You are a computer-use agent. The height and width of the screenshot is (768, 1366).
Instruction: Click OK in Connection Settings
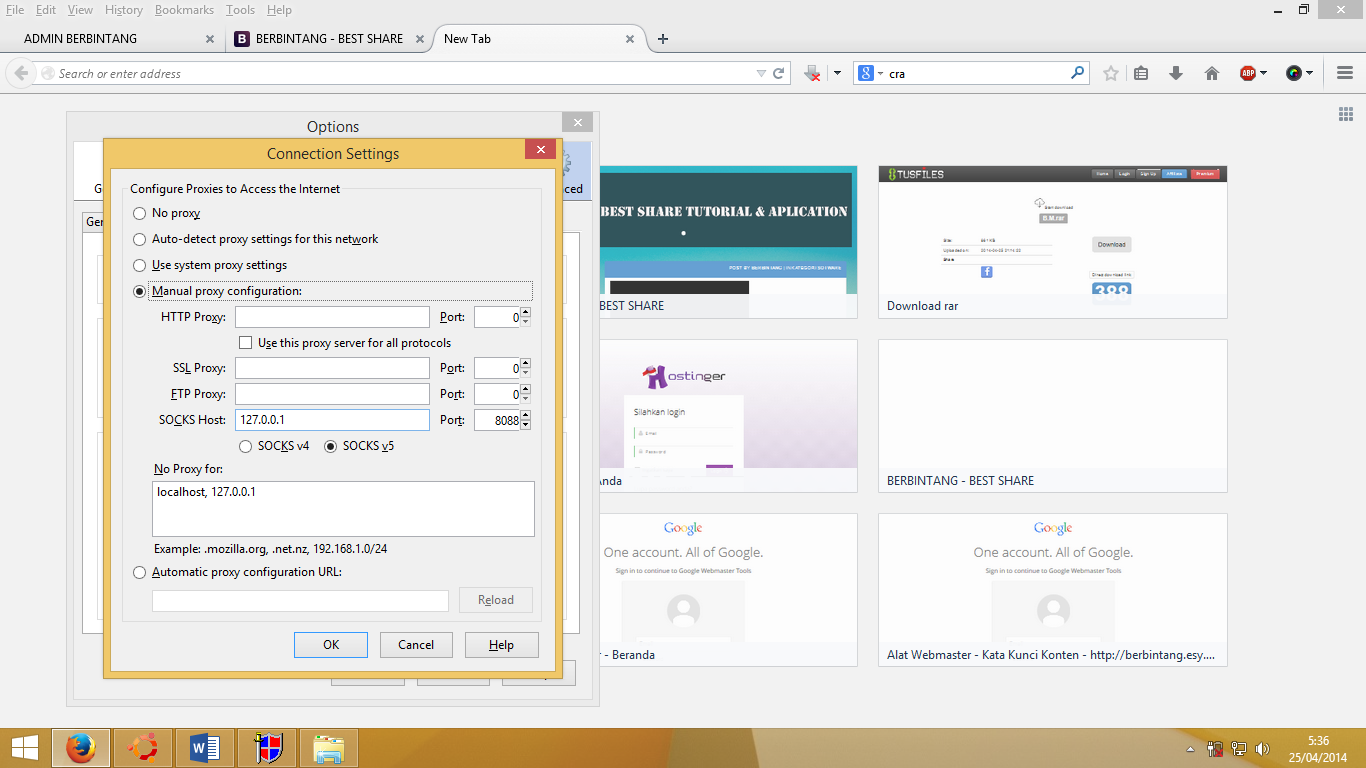331,645
